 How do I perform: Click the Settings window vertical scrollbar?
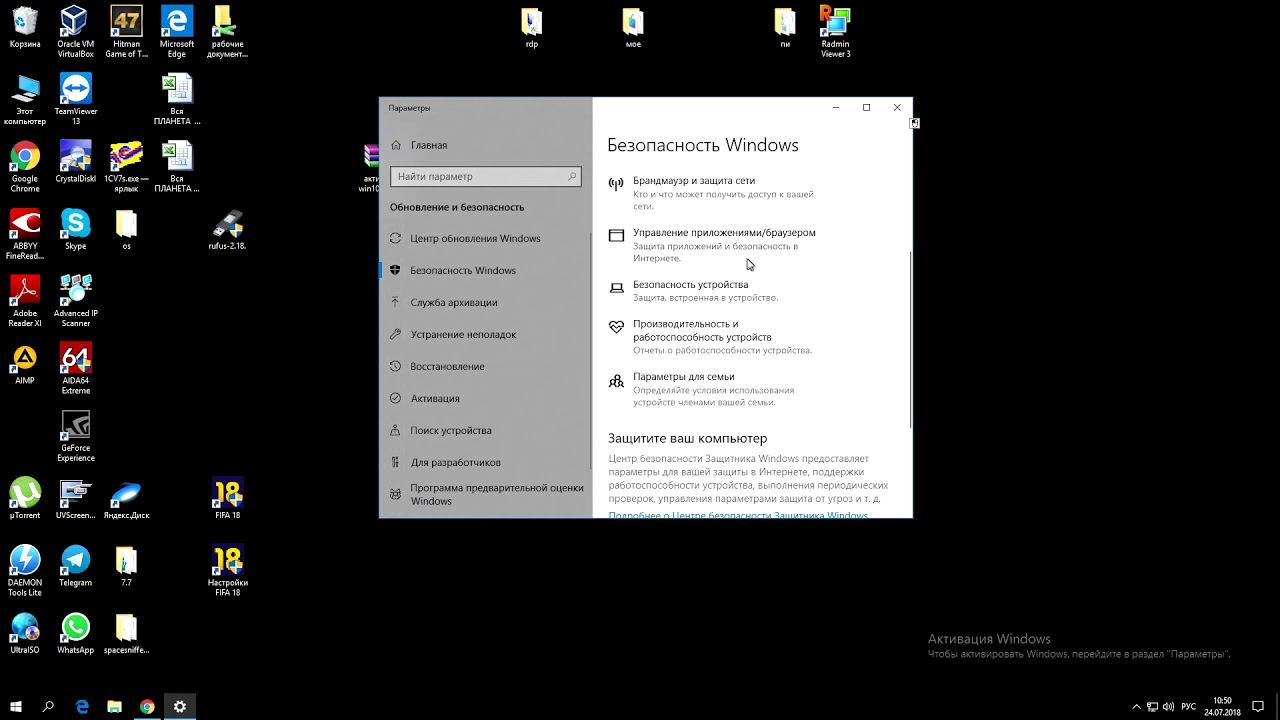(x=910, y=338)
